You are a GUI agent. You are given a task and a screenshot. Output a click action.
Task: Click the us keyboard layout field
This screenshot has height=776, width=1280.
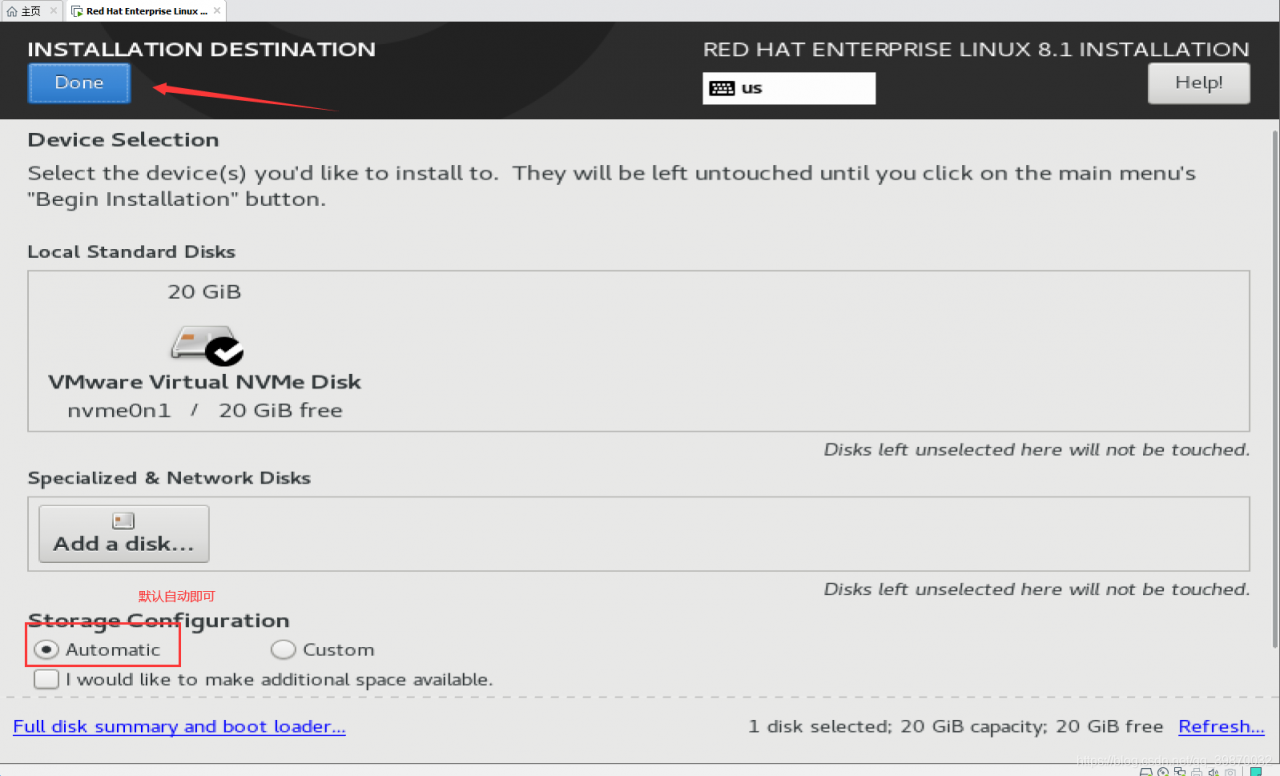(789, 88)
